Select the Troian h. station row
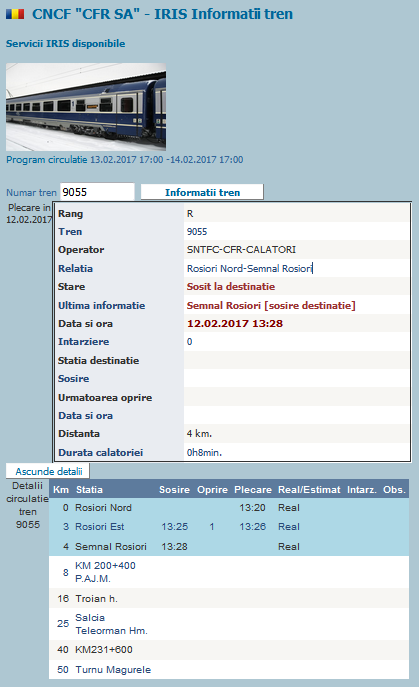The width and height of the screenshot is (419, 687). pos(229,598)
